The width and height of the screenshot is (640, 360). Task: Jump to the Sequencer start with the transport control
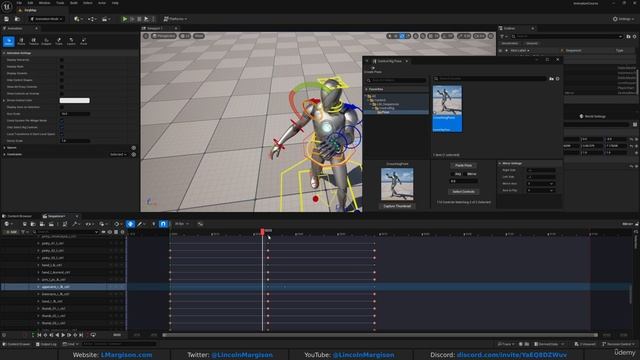[x=39, y=335]
